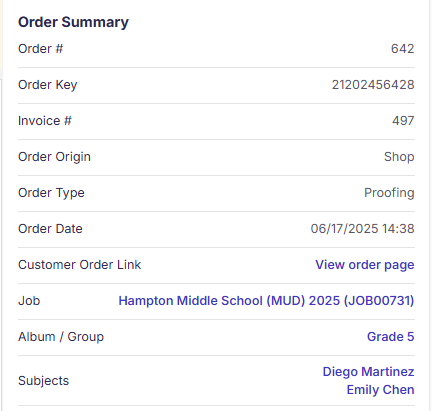This screenshot has height=411, width=432.
Task: Click the Subjects label
Action: (43, 381)
